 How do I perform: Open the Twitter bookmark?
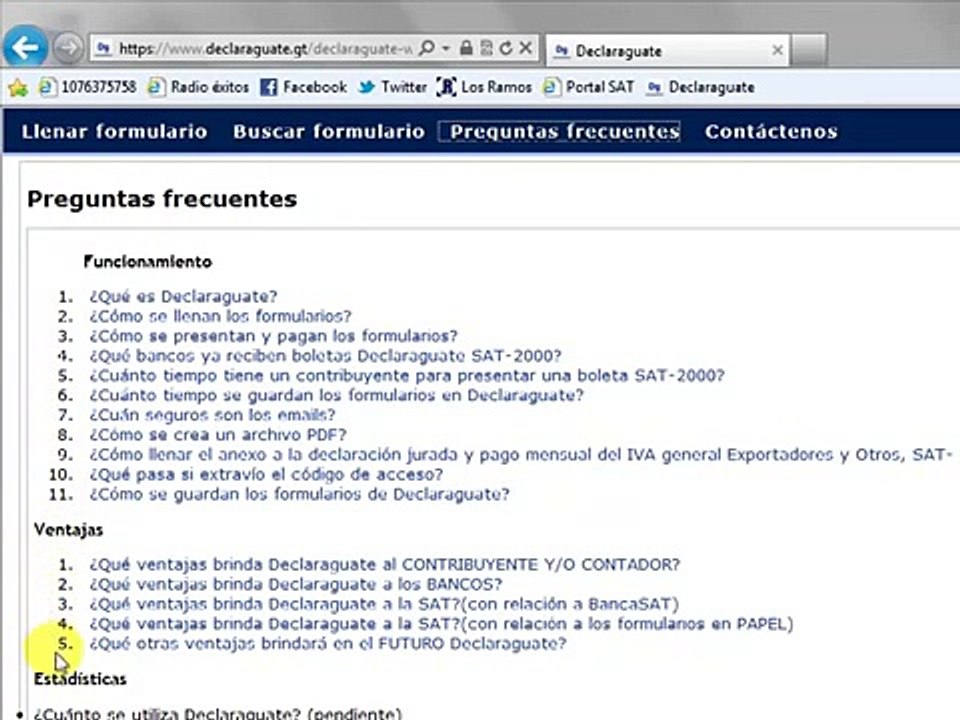pos(392,87)
